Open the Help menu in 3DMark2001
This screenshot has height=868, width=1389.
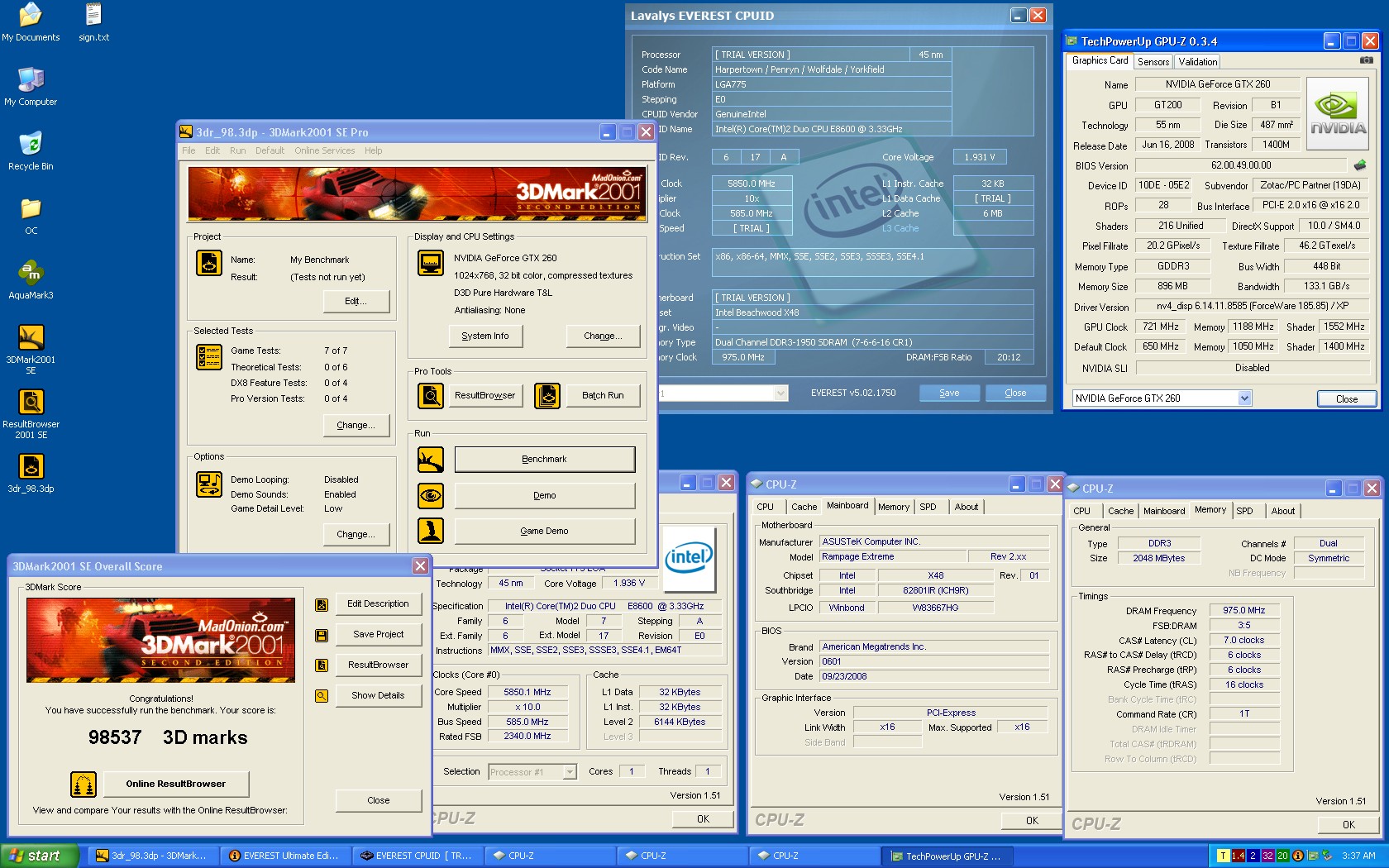click(x=374, y=150)
